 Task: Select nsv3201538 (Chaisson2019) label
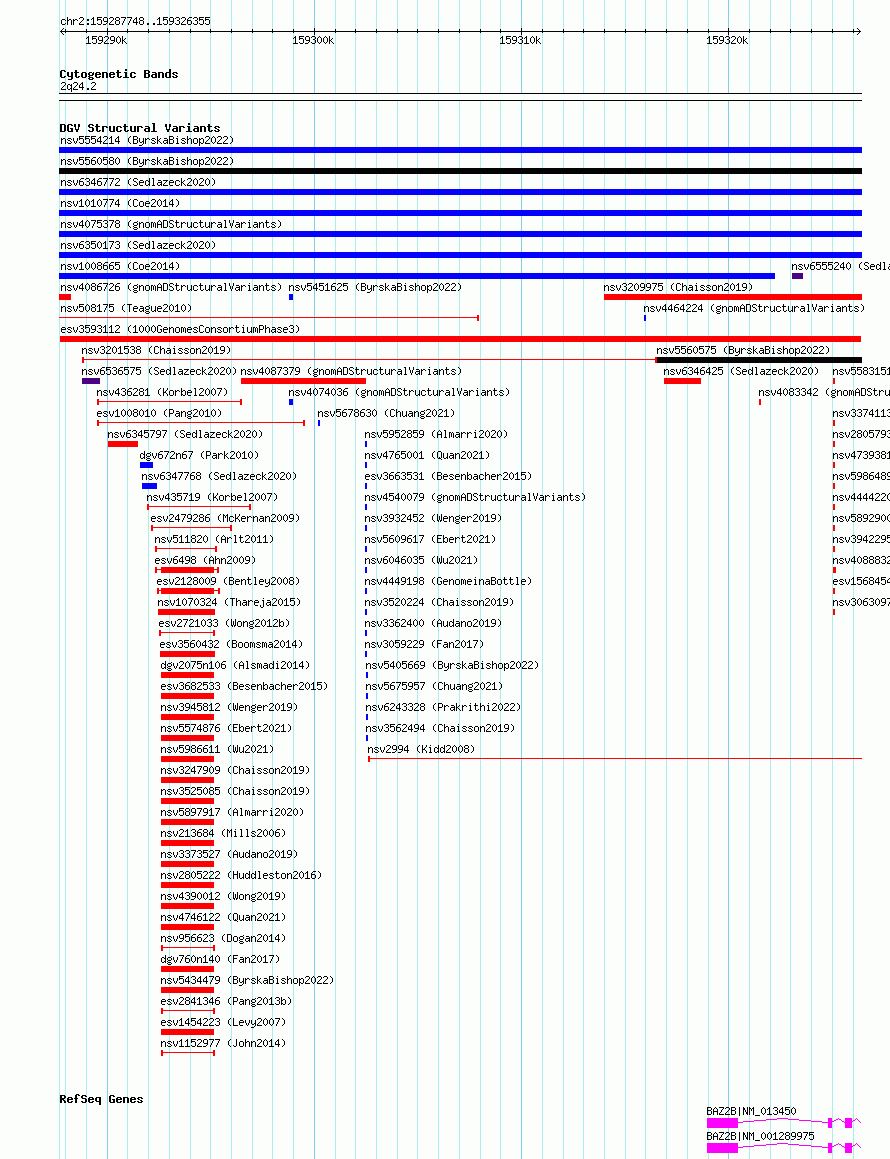pos(156,350)
